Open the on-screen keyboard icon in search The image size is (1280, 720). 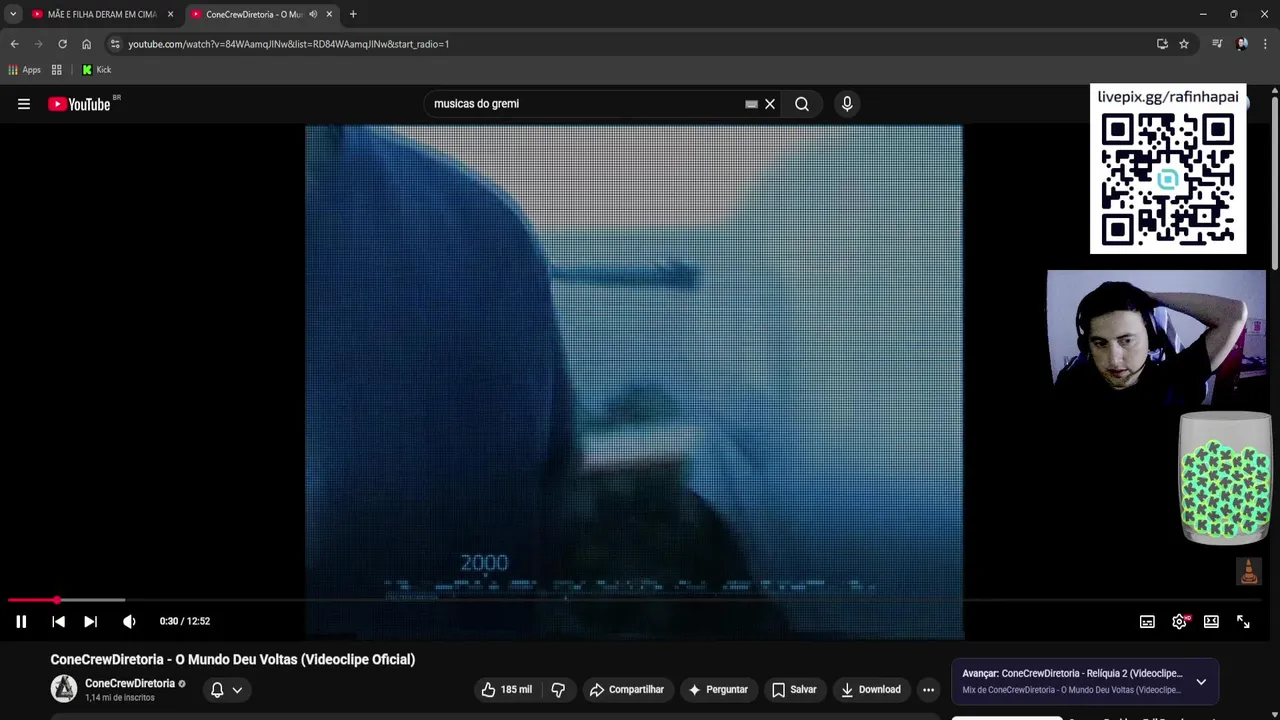[x=751, y=104]
